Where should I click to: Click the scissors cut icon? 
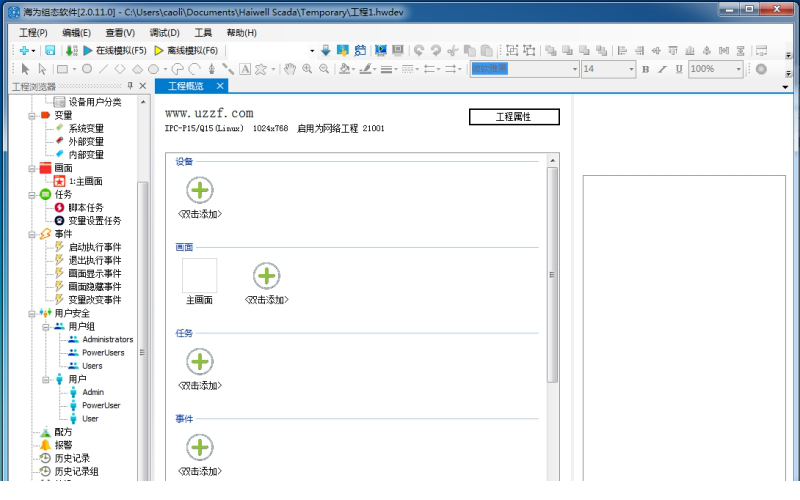tap(453, 50)
